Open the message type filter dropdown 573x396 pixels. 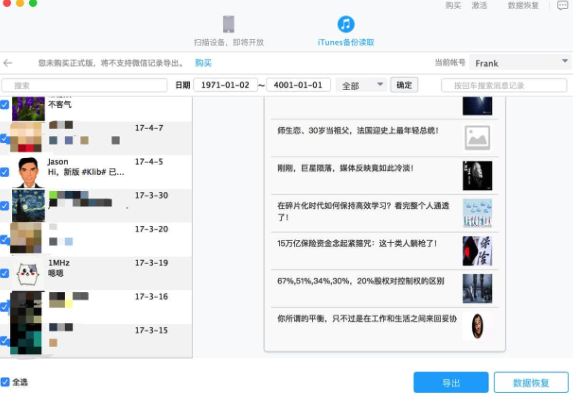[x=361, y=85]
